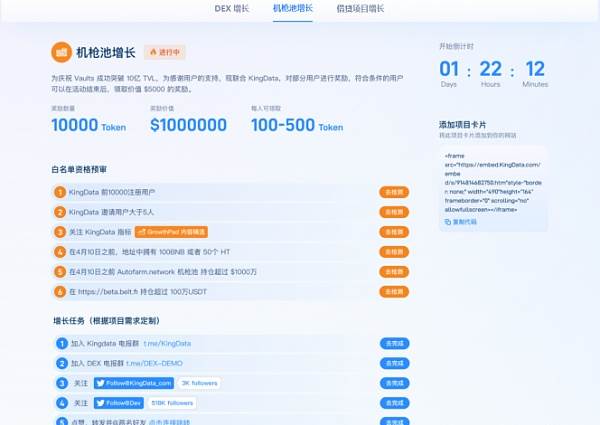Click the 3K followers count badge
Screen dimensions: 600x425
coord(199,383)
